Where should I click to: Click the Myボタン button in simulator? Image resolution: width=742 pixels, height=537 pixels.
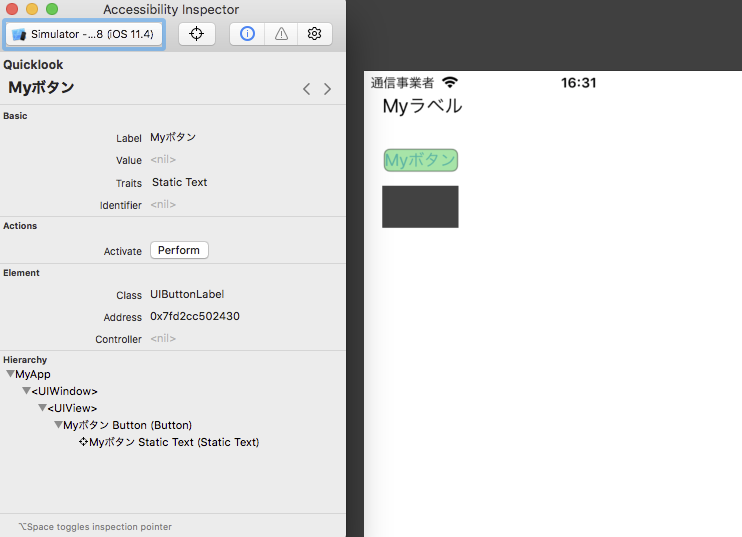[x=421, y=160]
